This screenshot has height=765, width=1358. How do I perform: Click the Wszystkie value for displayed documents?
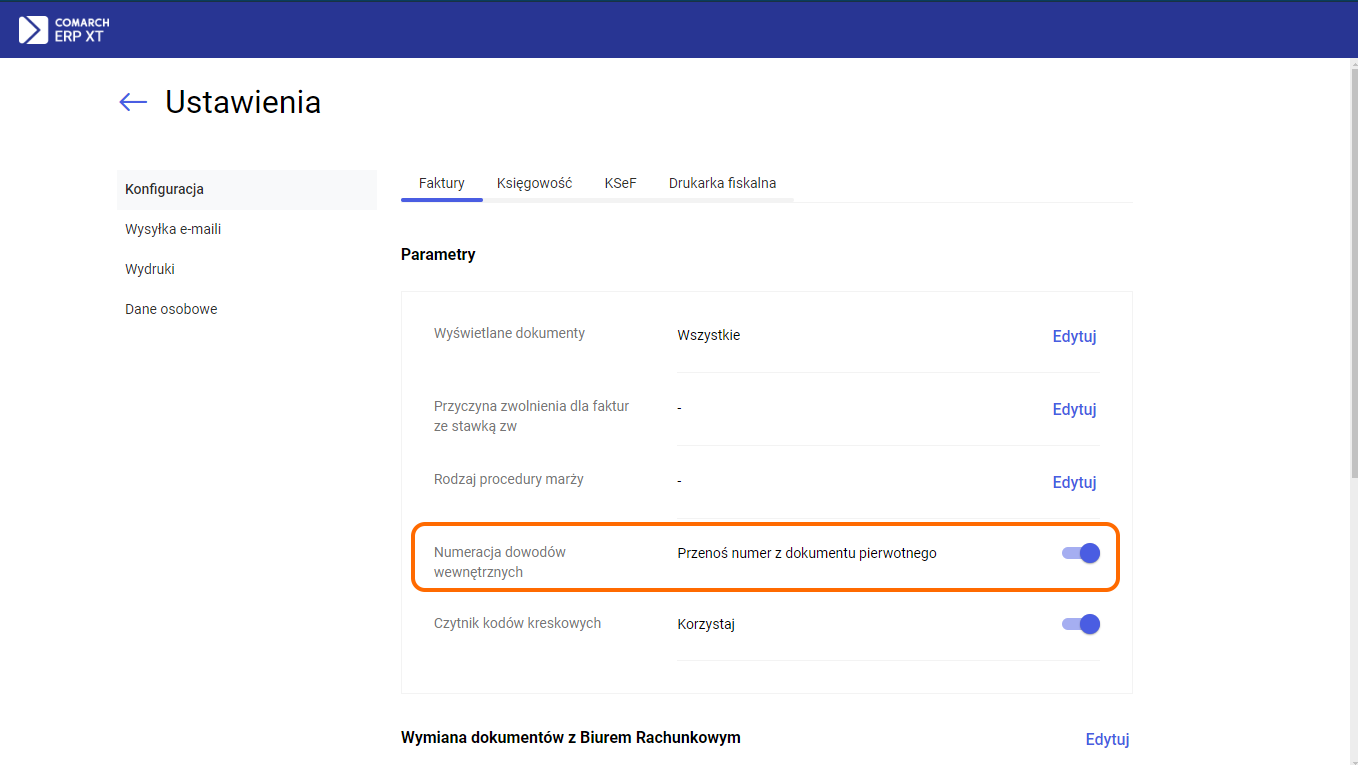[x=708, y=335]
